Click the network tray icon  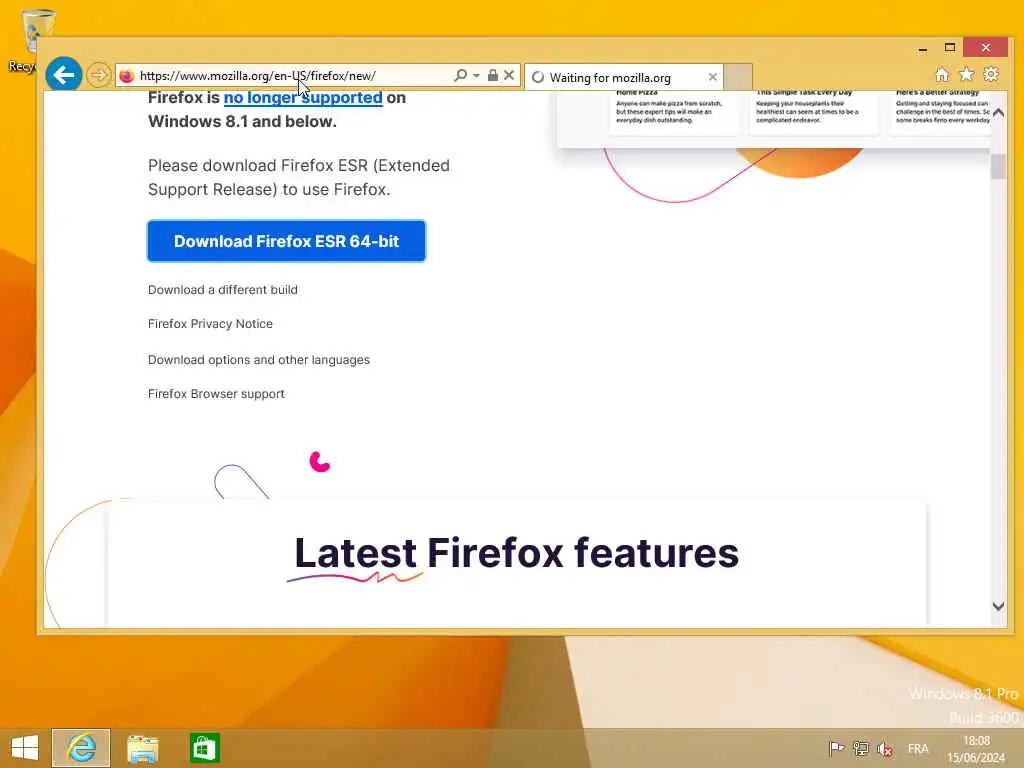[861, 748]
